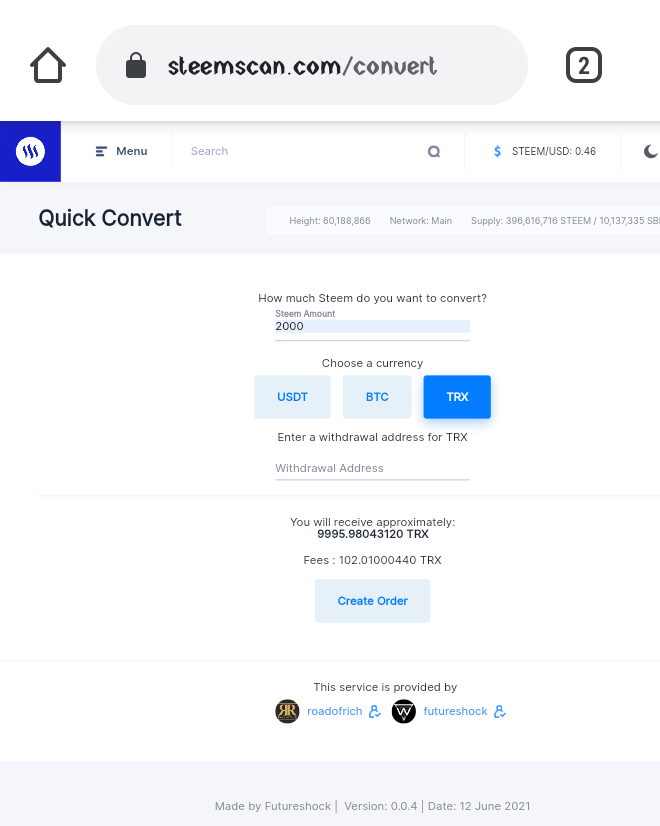Click the Steem logo in header

(x=30, y=151)
